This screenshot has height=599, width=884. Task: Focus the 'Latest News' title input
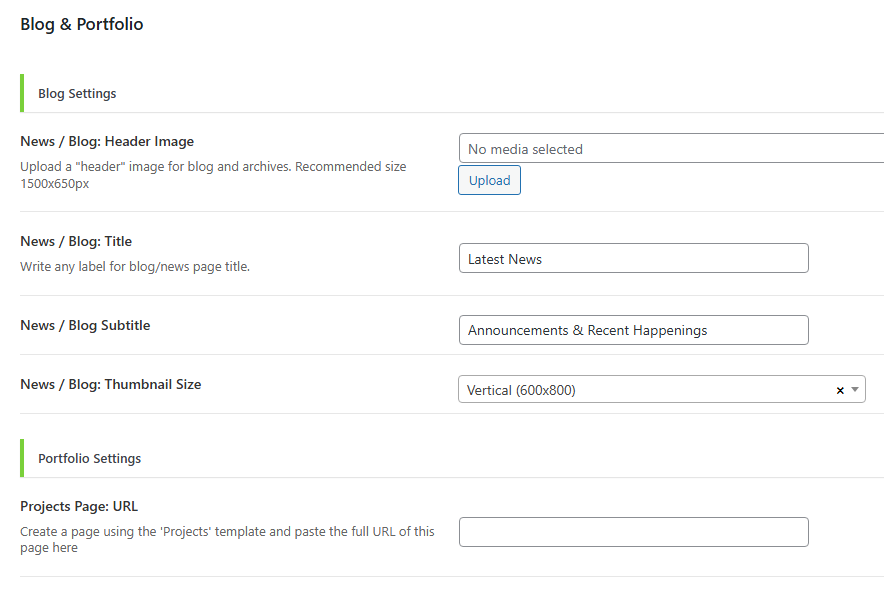point(633,259)
